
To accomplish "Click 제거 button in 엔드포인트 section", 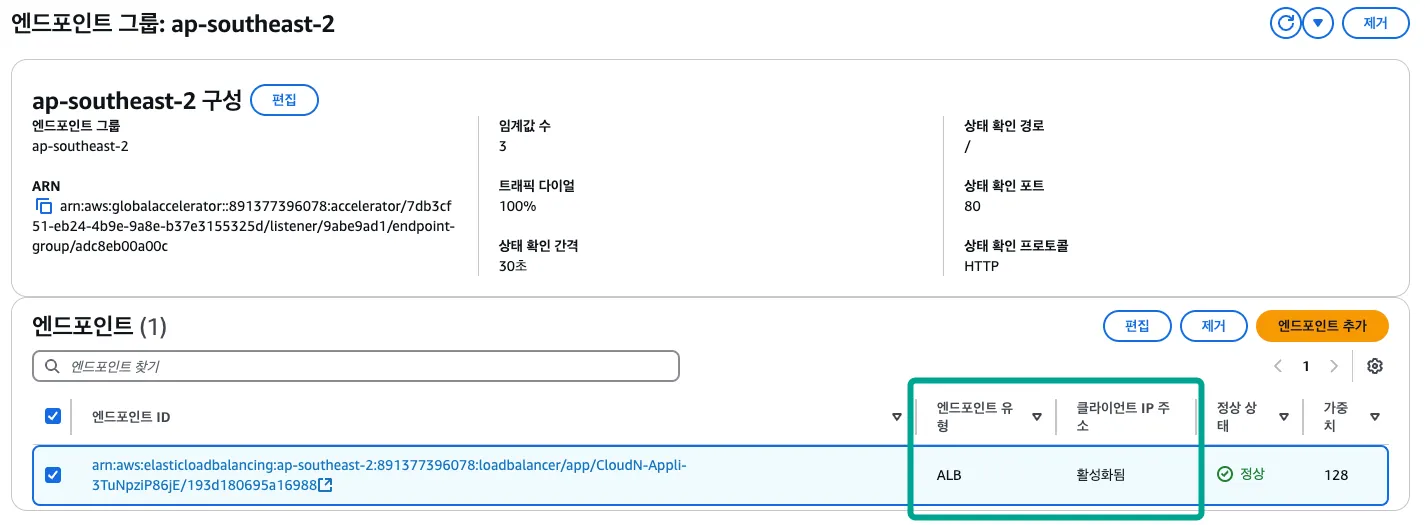I will tap(1214, 326).
